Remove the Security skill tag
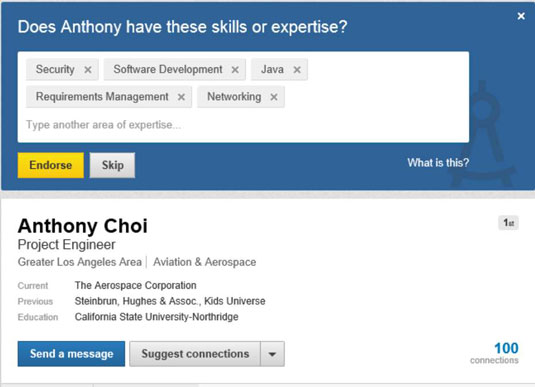This screenshot has height=387, width=535. click(x=88, y=70)
